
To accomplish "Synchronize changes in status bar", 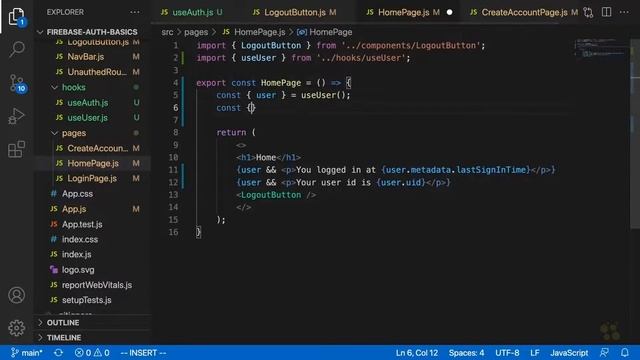I will [58, 353].
